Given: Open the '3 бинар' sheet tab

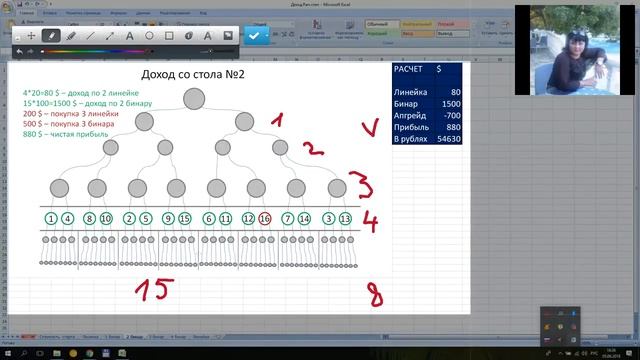Looking at the screenshot, I should pyautogui.click(x=156, y=337).
